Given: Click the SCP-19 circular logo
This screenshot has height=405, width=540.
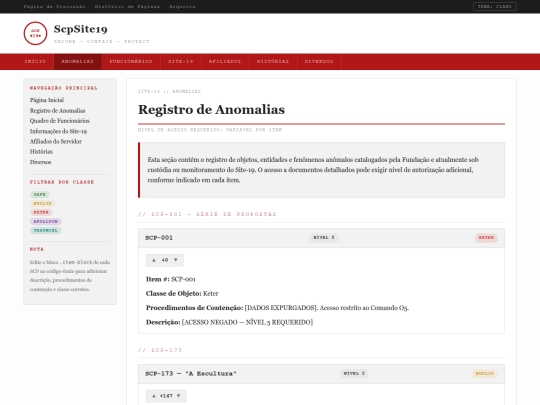Looking at the screenshot, I should 35,33.
